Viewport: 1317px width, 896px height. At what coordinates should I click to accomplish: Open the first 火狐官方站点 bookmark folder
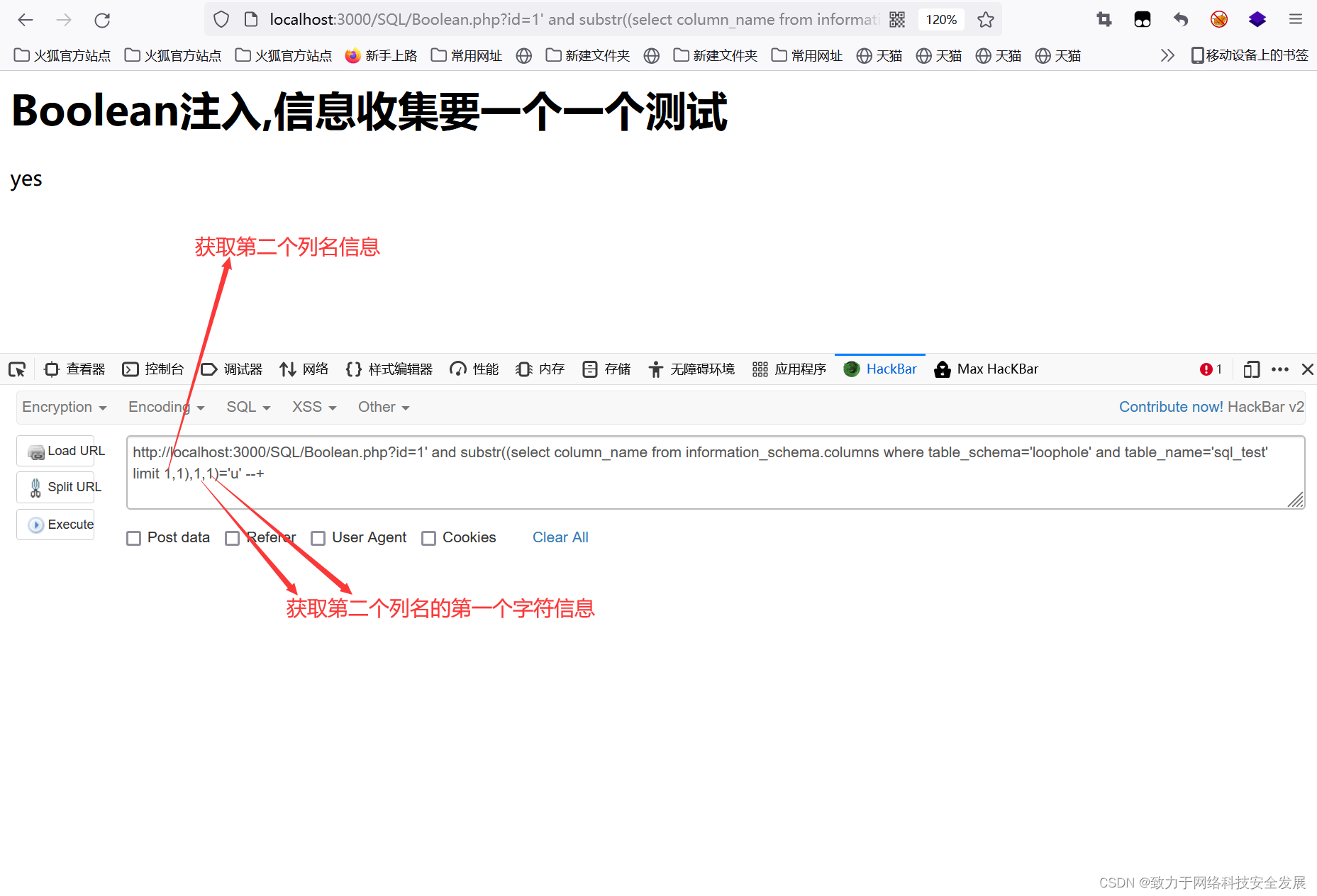pos(62,55)
